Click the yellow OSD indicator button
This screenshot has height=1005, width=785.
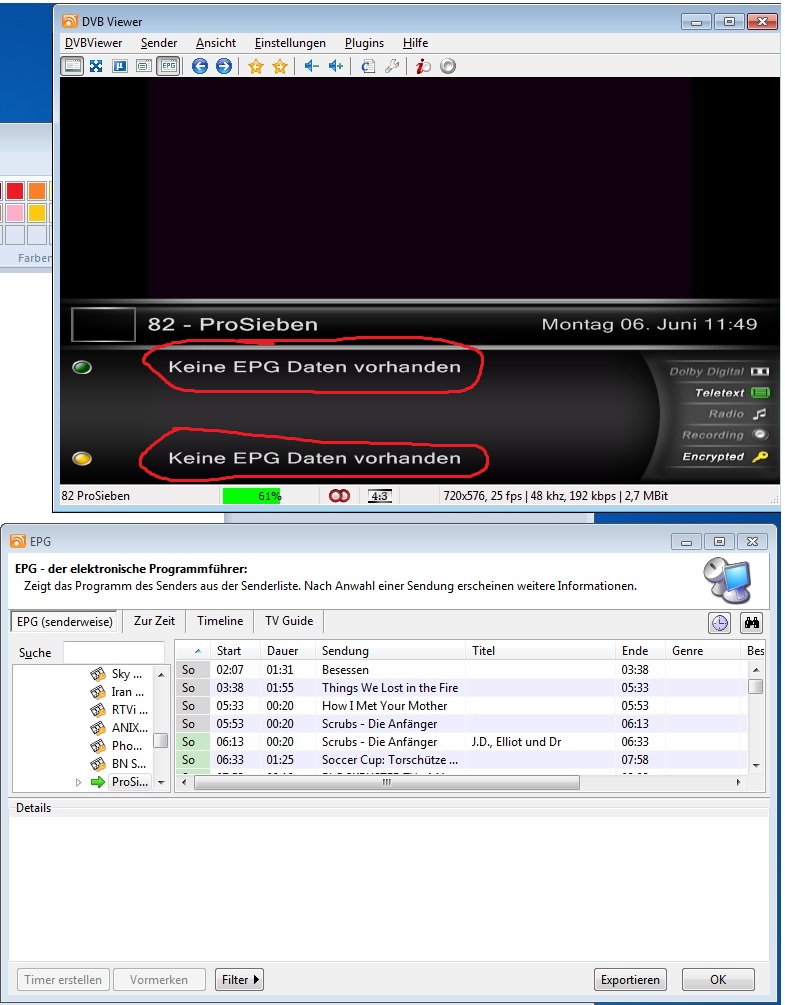82,458
